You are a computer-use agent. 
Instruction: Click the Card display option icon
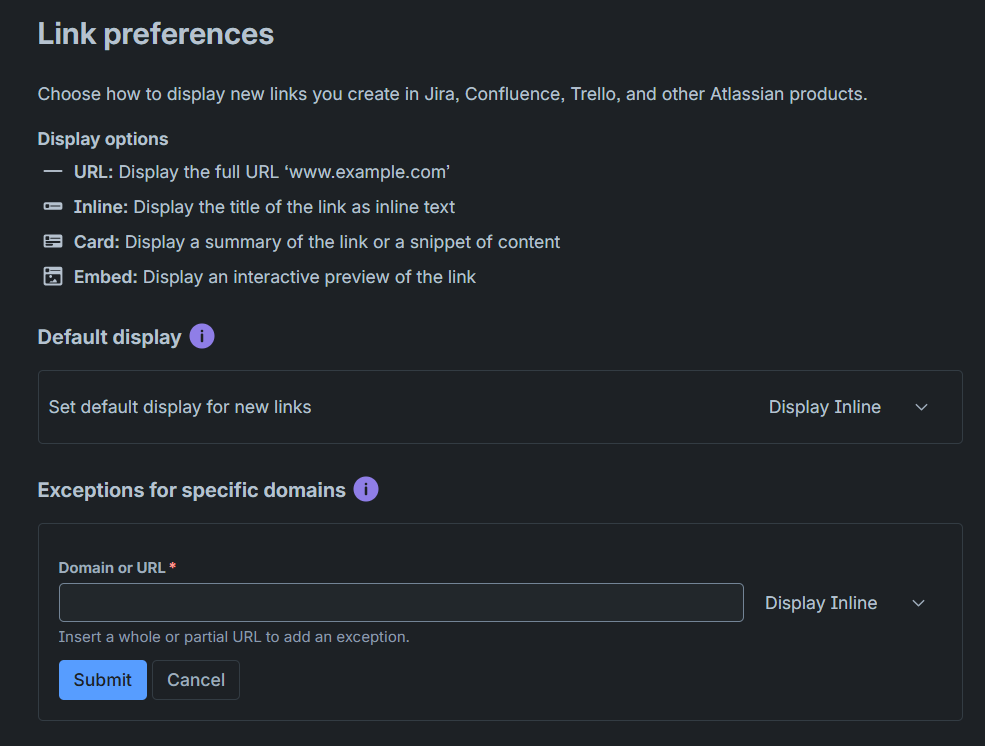point(53,242)
